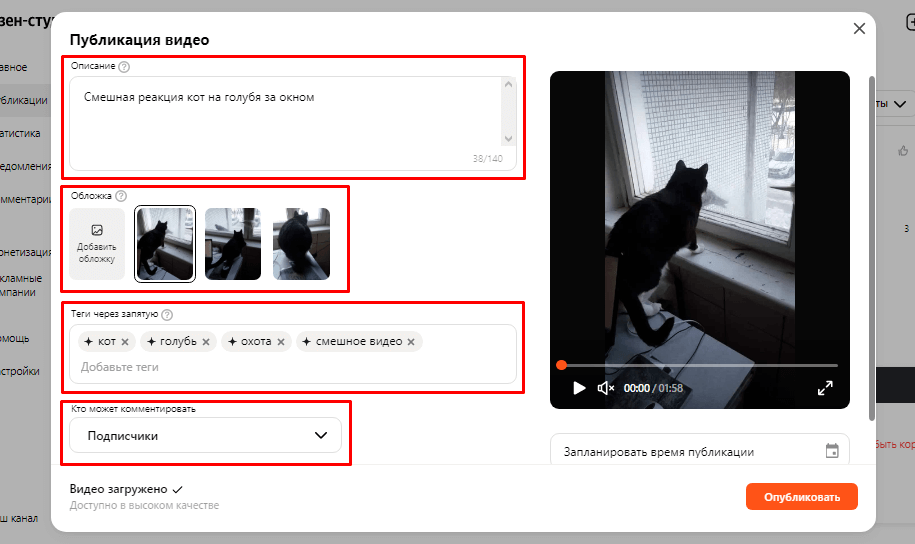Screen dimensions: 915x544
Task: Remove the голубь tag
Action: pos(206,342)
